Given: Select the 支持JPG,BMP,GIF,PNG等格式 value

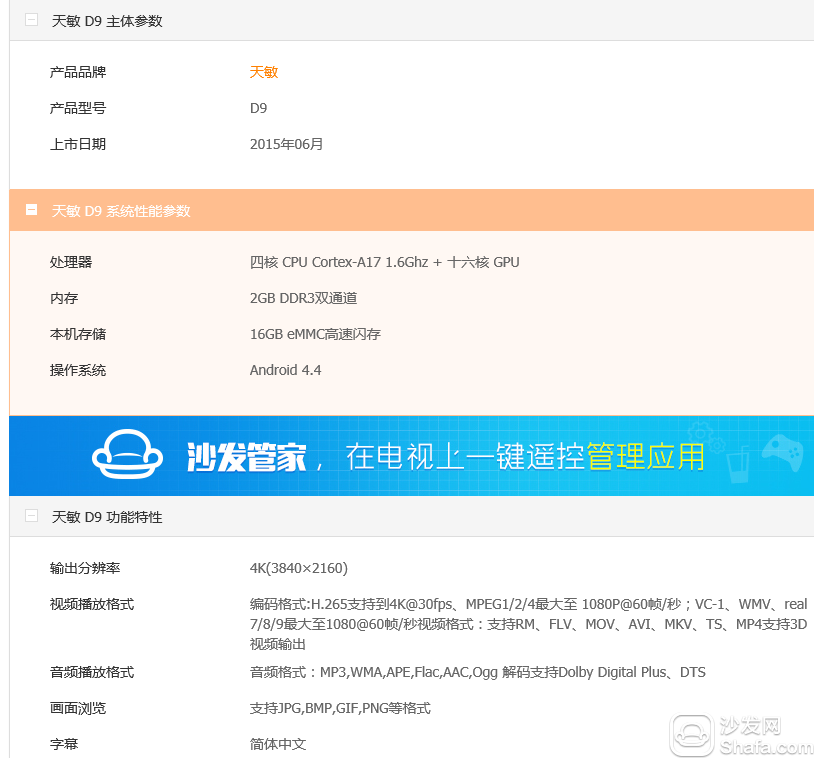Looking at the screenshot, I should (x=340, y=708).
